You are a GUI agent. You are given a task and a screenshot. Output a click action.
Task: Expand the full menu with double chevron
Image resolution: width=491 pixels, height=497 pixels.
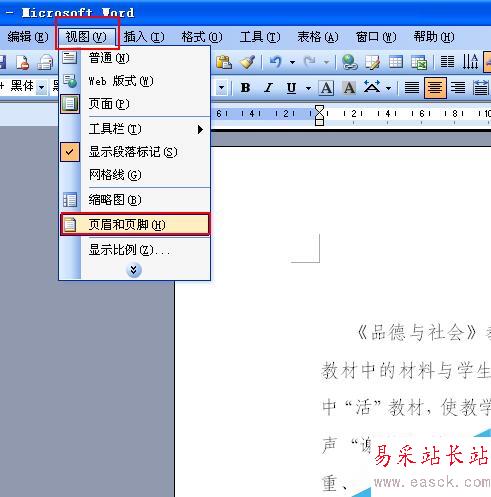coord(134,270)
